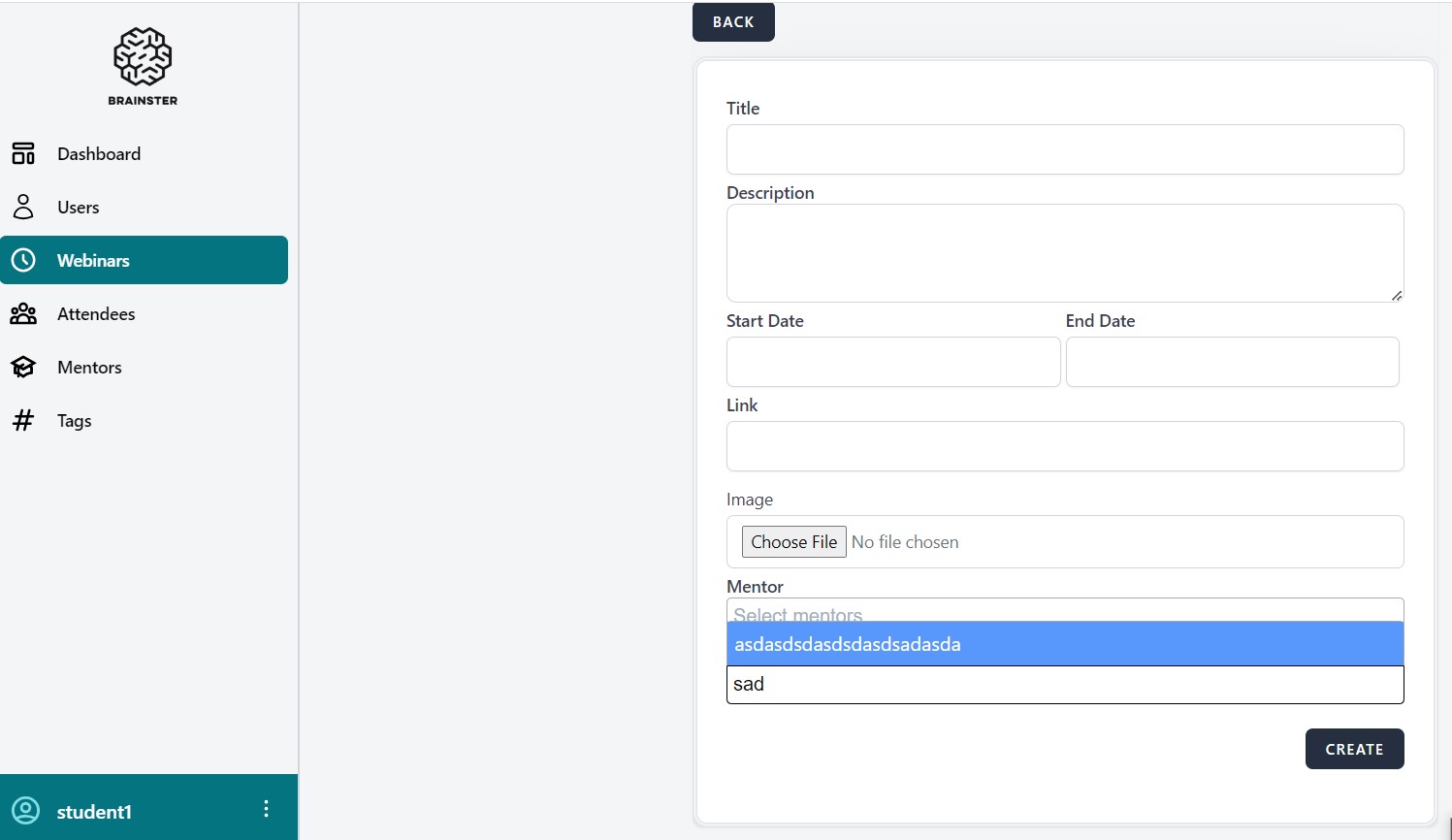Click the Tags hash icon
The width and height of the screenshot is (1452, 840).
coord(23,420)
